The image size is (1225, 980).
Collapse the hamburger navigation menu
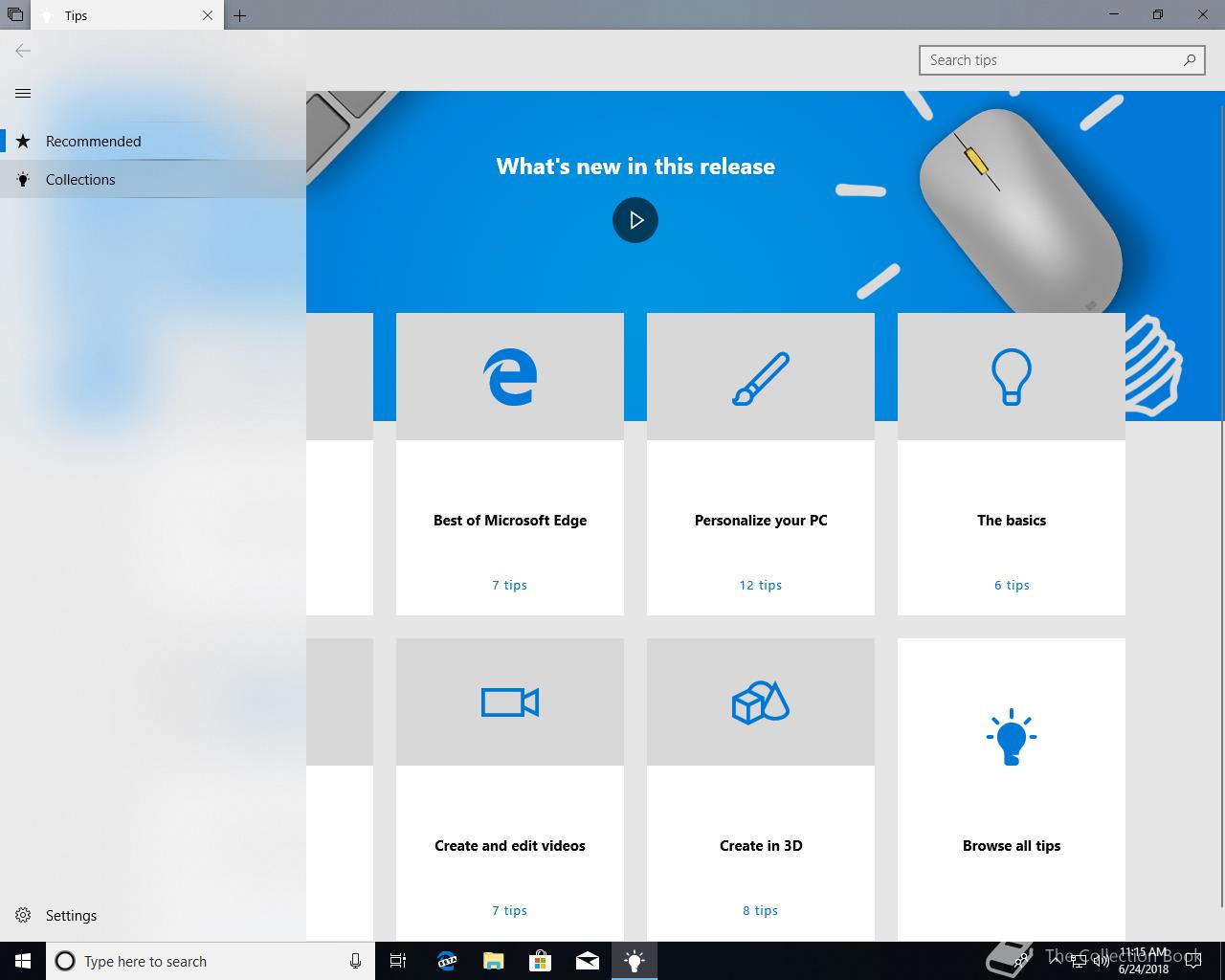(23, 93)
